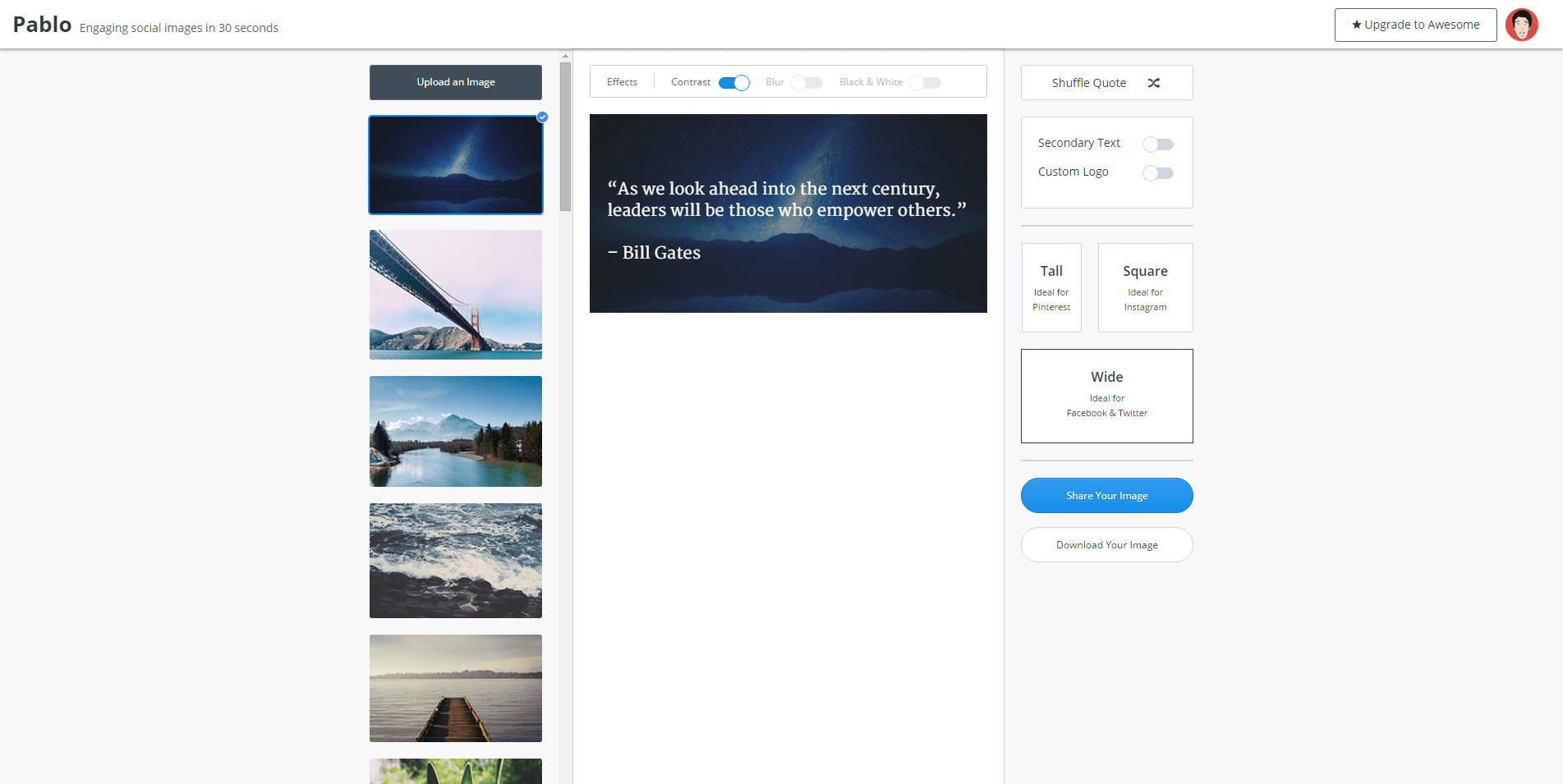The width and height of the screenshot is (1563, 784).
Task: Click 'Engaging social images in 30 seconds' tagline
Action: (x=179, y=28)
